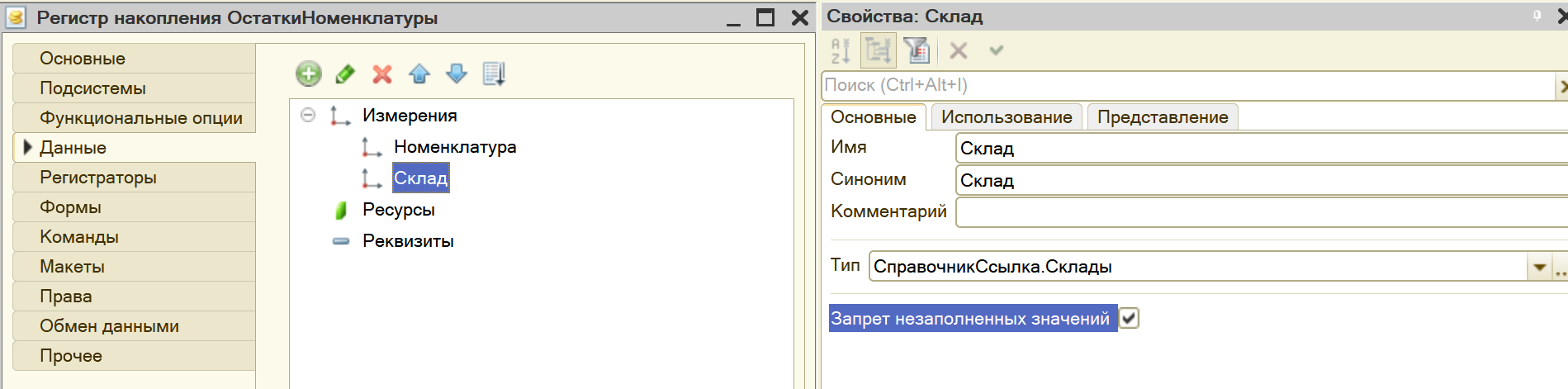The width and height of the screenshot is (1568, 389).
Task: Click the green Add button in the toolbar
Action: (309, 74)
